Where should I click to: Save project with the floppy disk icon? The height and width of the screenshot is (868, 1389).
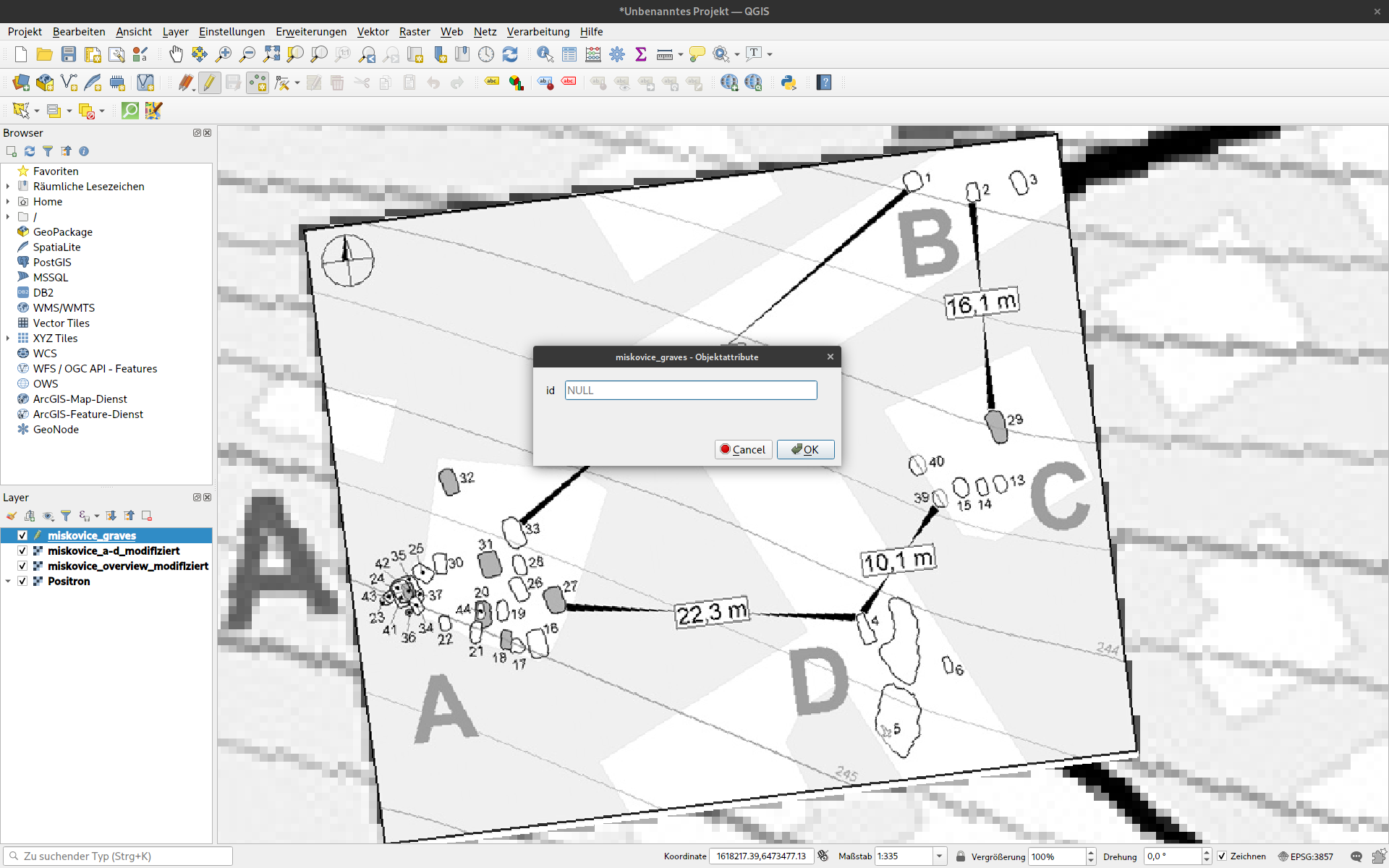(x=69, y=54)
